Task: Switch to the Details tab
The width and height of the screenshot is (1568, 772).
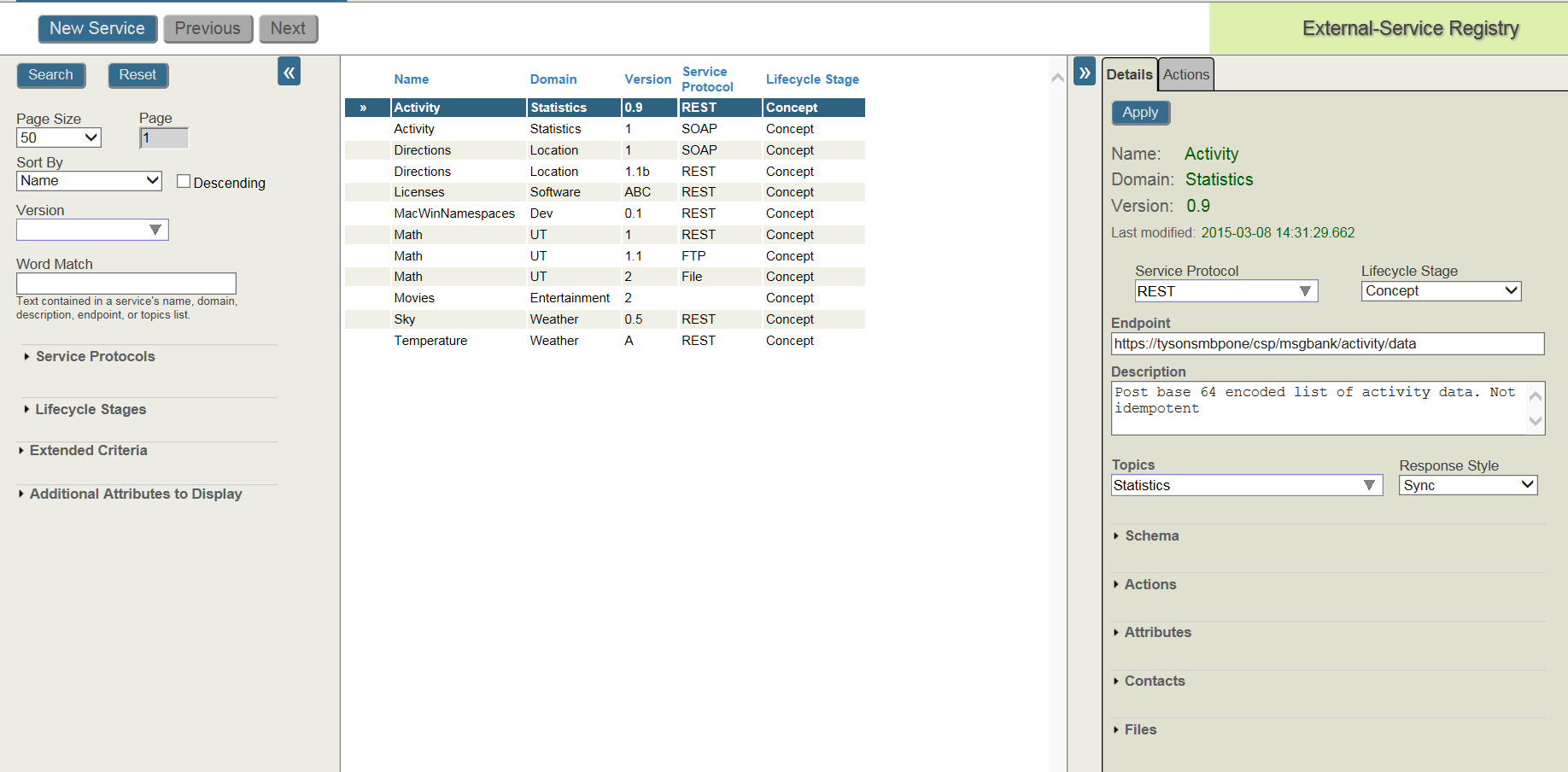Action: [x=1130, y=74]
